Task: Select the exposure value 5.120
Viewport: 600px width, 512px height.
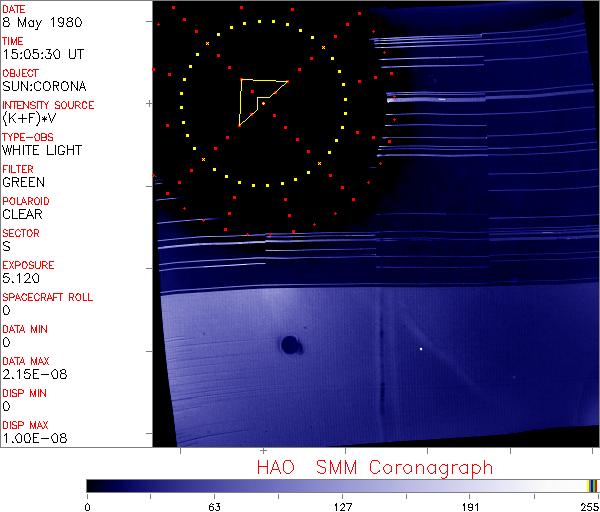Action: coord(21,278)
